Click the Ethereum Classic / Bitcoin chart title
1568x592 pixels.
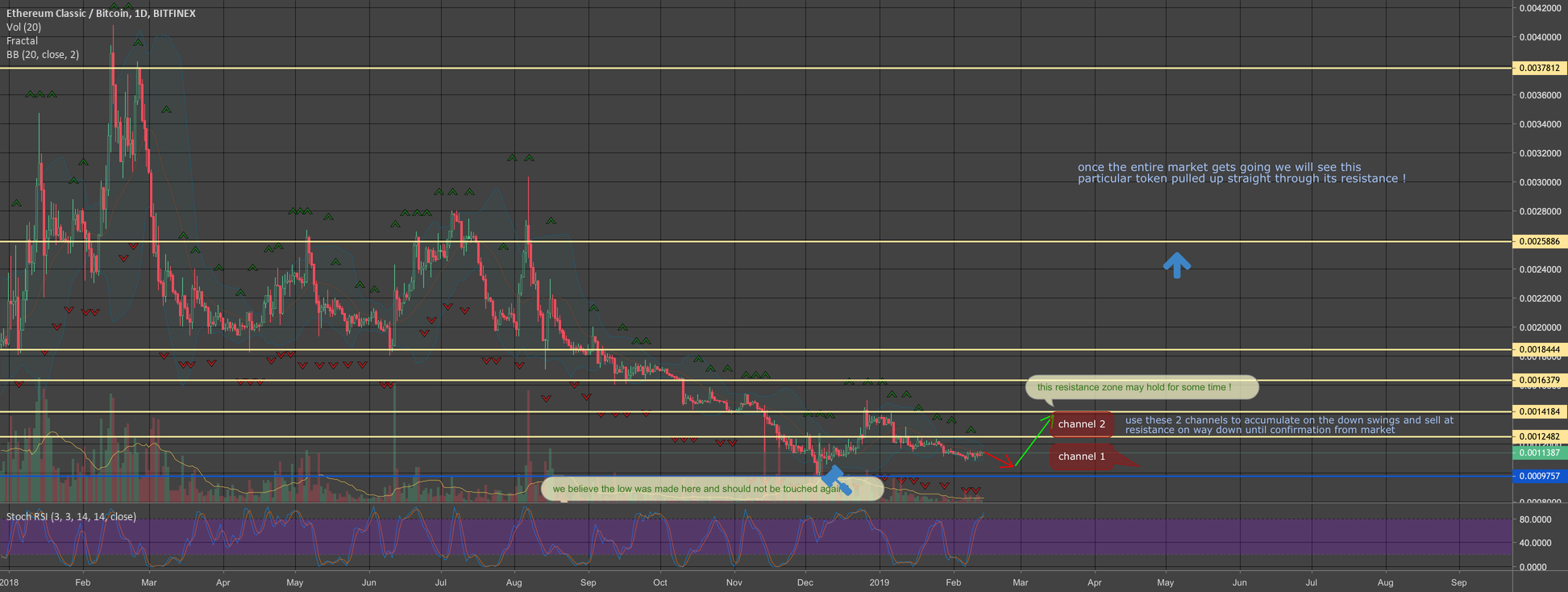[x=101, y=14]
